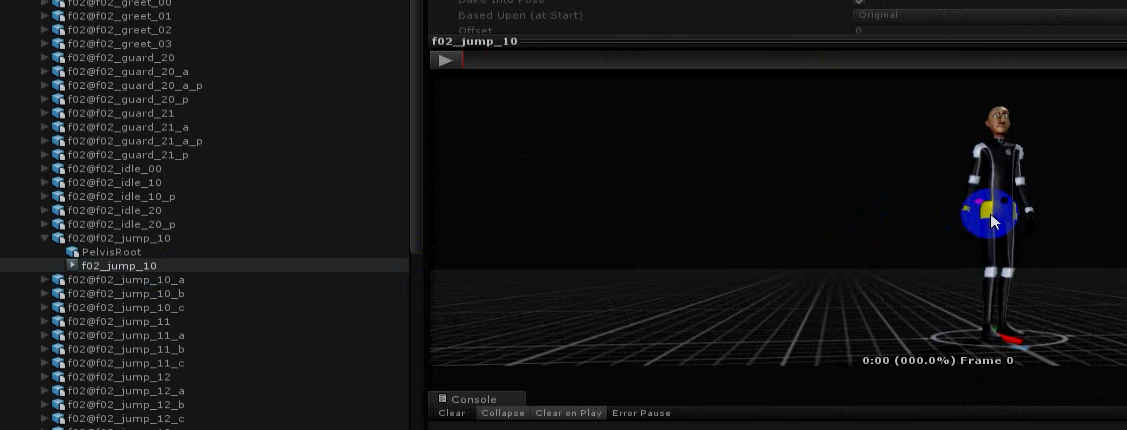This screenshot has width=1127, height=430.
Task: Expand the f02@f02_jump_10_a asset
Action: [x=45, y=280]
